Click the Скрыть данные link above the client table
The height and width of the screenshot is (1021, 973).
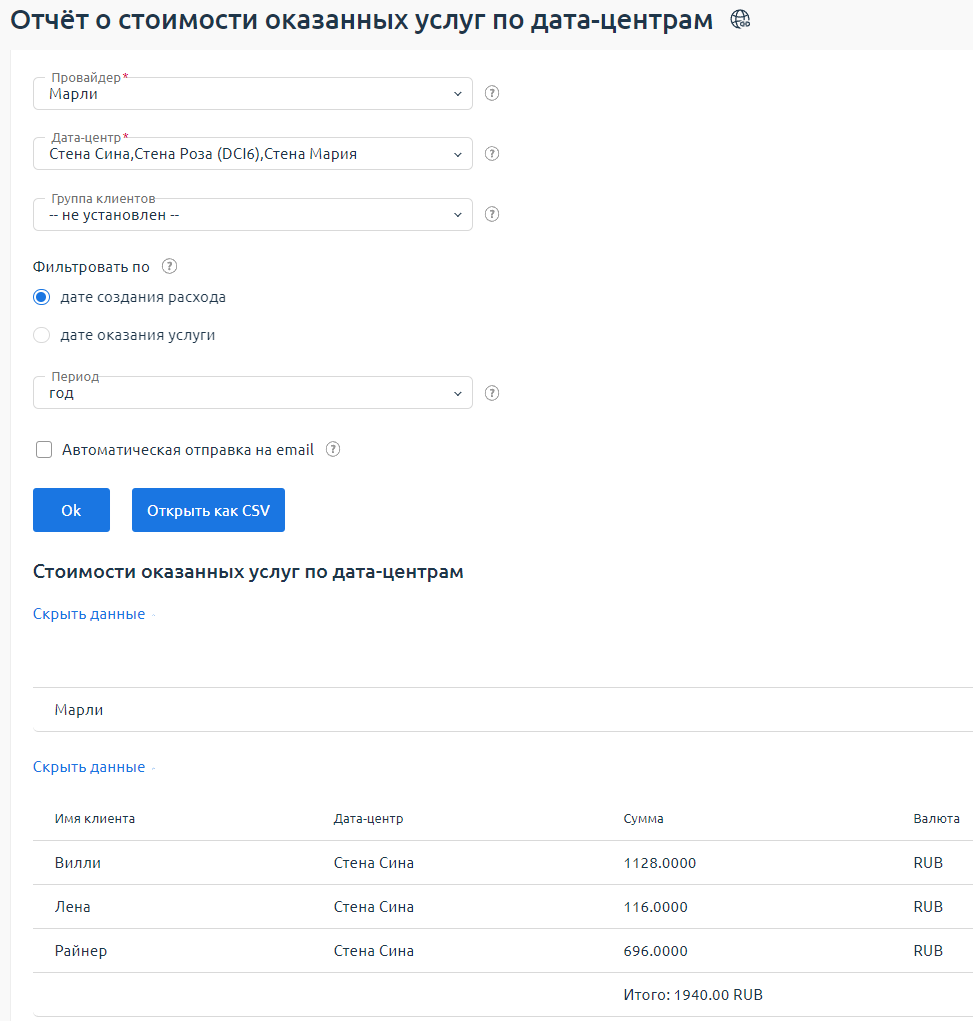[x=89, y=767]
